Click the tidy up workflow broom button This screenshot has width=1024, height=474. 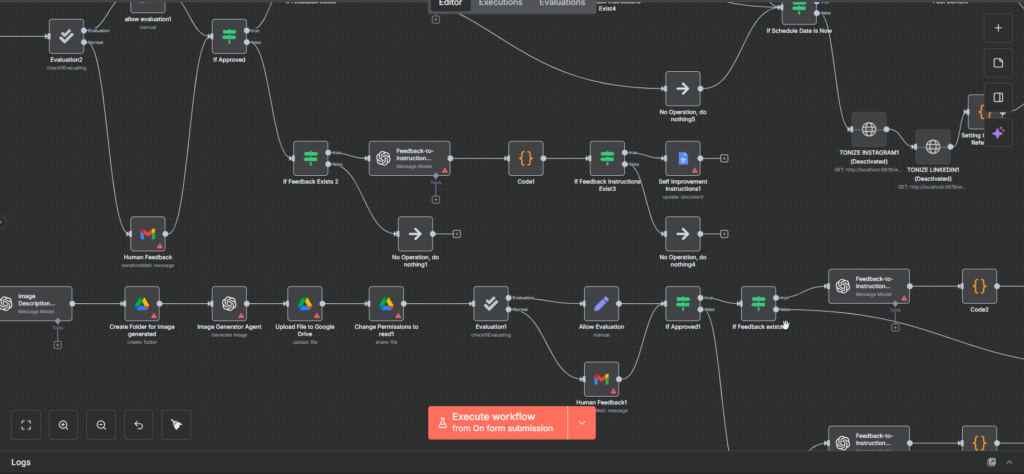point(176,425)
